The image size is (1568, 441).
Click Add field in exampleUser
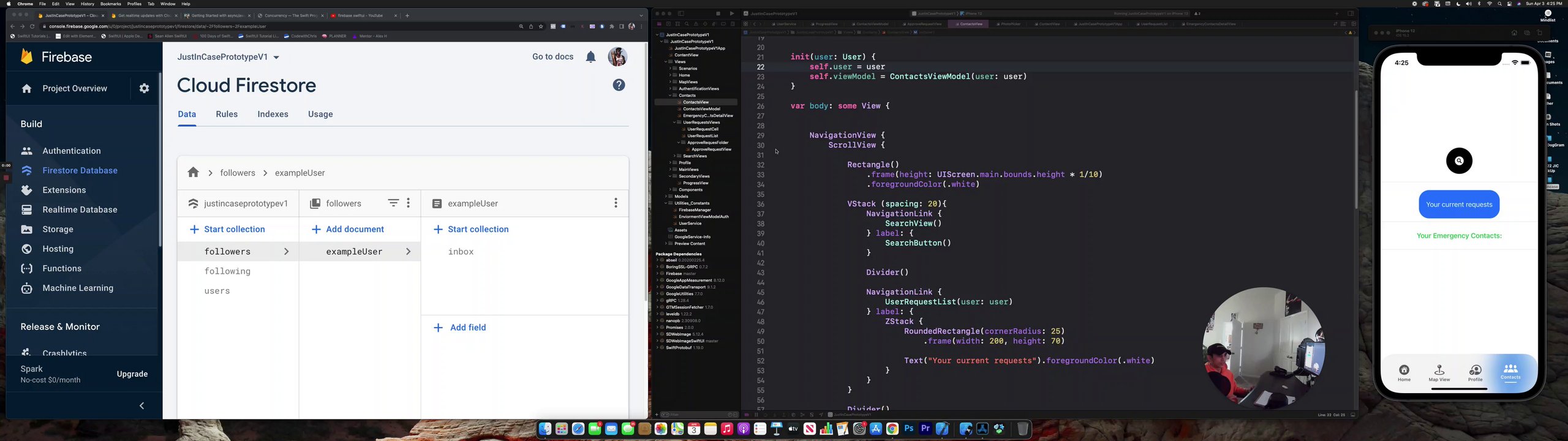click(x=460, y=328)
